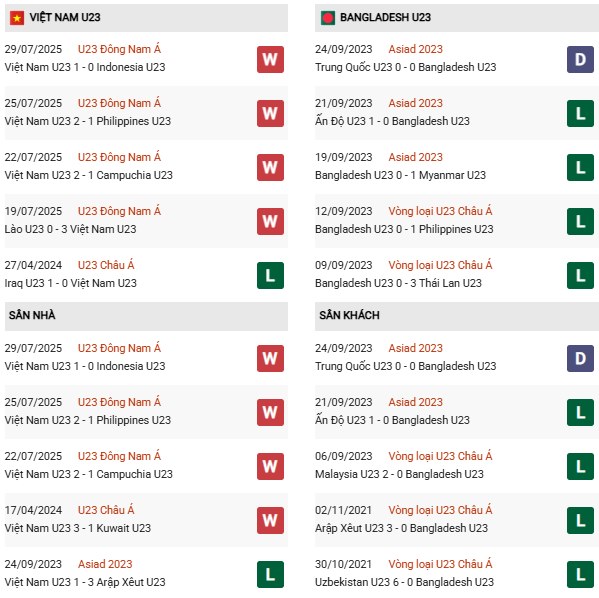599x598 pixels.
Task: Click L badge for Arập Xêut 3-0 match
Action: (x=580, y=520)
